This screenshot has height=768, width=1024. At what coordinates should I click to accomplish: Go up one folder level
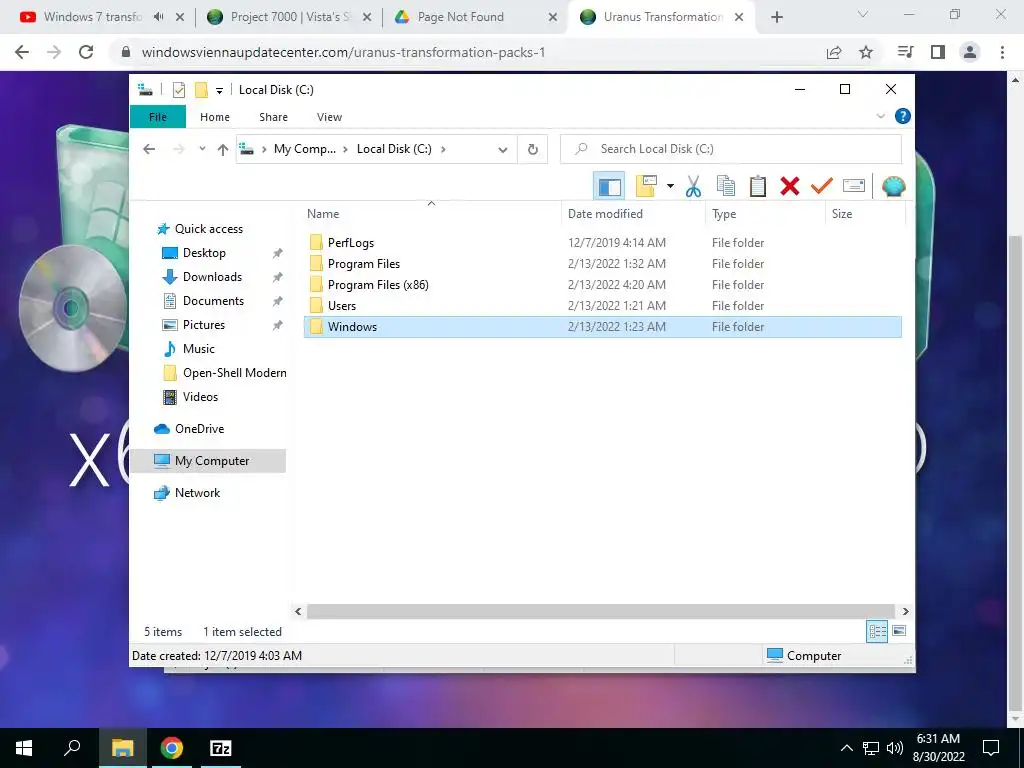click(223, 150)
